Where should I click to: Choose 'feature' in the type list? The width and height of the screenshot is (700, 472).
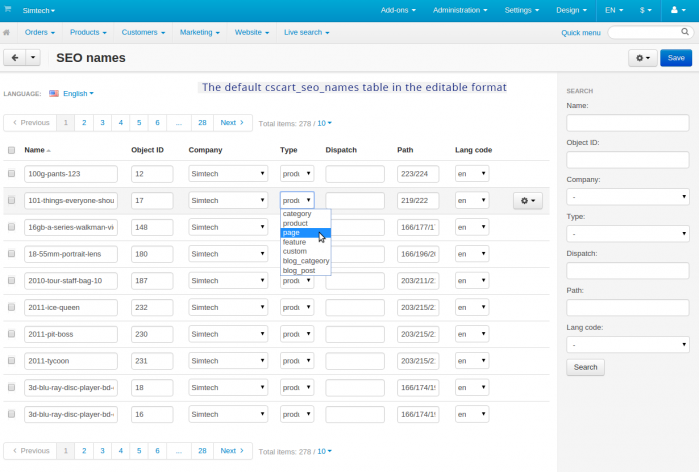pos(306,242)
